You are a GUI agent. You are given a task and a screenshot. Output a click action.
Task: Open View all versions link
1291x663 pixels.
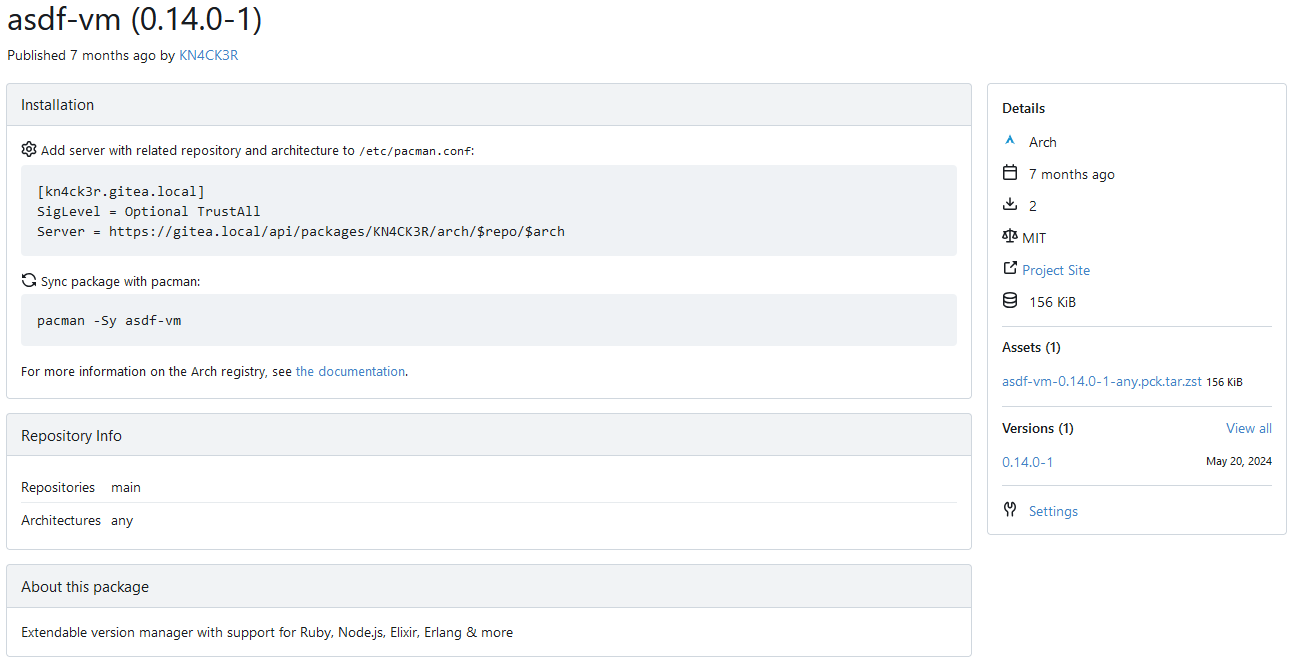(1249, 428)
